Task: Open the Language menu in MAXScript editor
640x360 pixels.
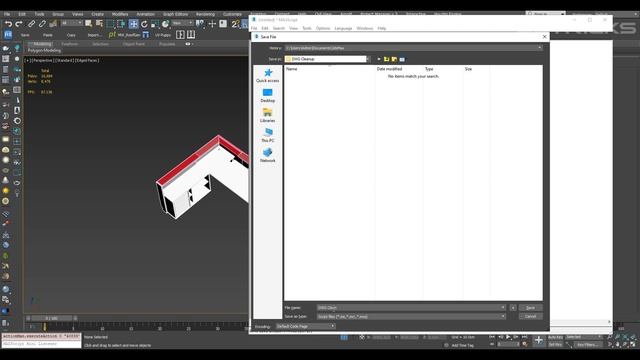Action: tap(343, 28)
